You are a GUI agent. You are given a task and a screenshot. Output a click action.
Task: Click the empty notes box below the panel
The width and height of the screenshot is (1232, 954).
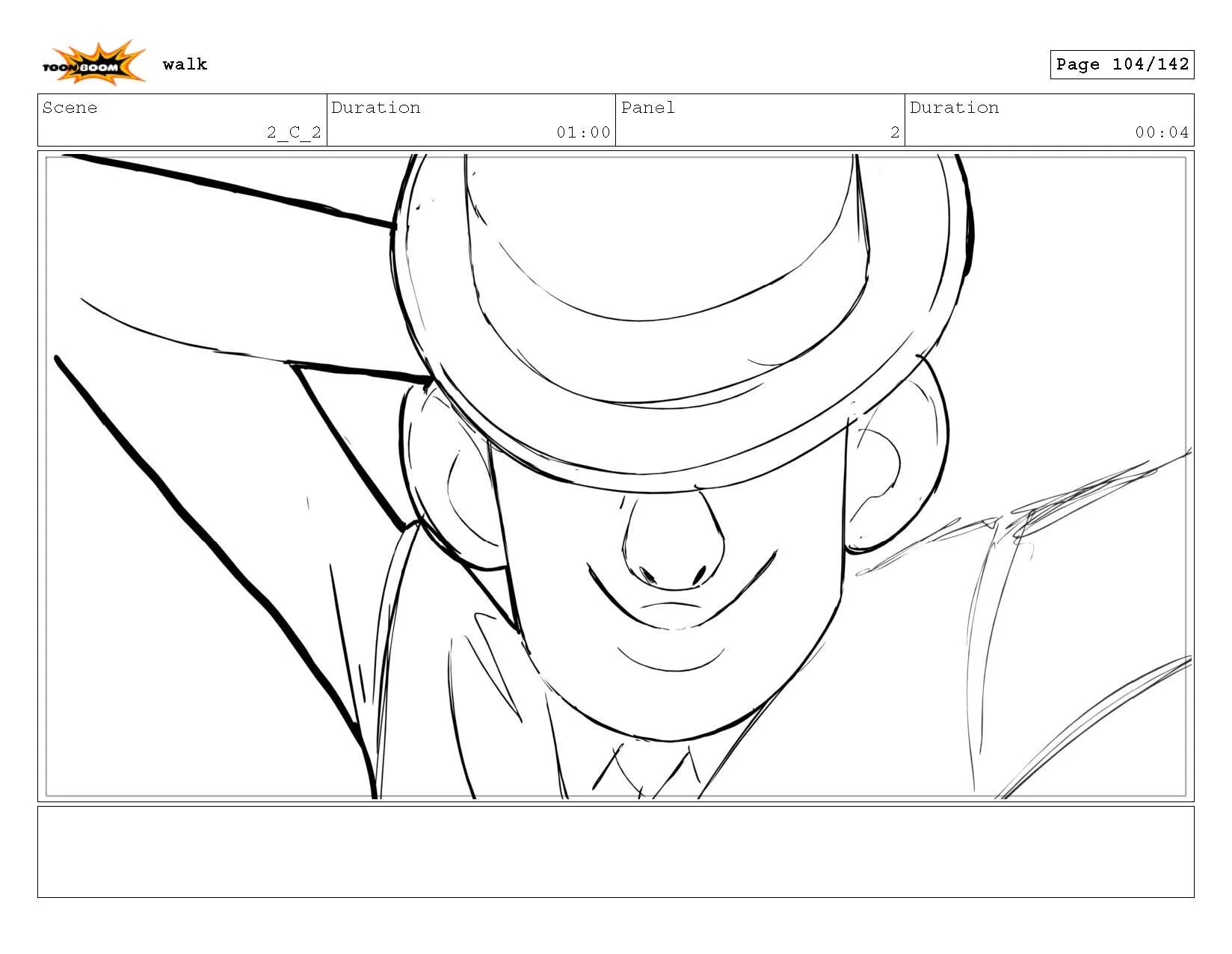coord(616,852)
